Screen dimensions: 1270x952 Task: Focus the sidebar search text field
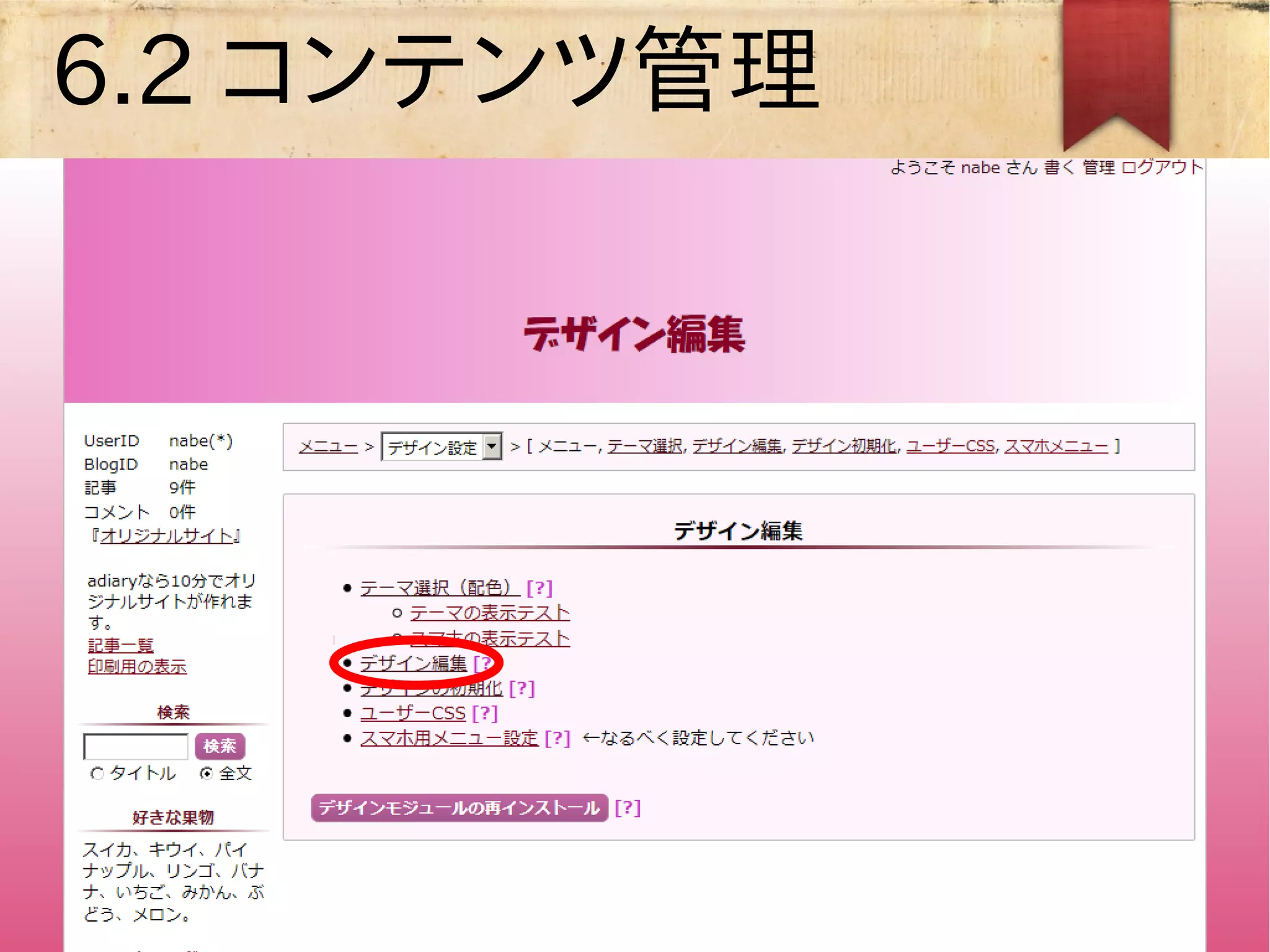(136, 746)
